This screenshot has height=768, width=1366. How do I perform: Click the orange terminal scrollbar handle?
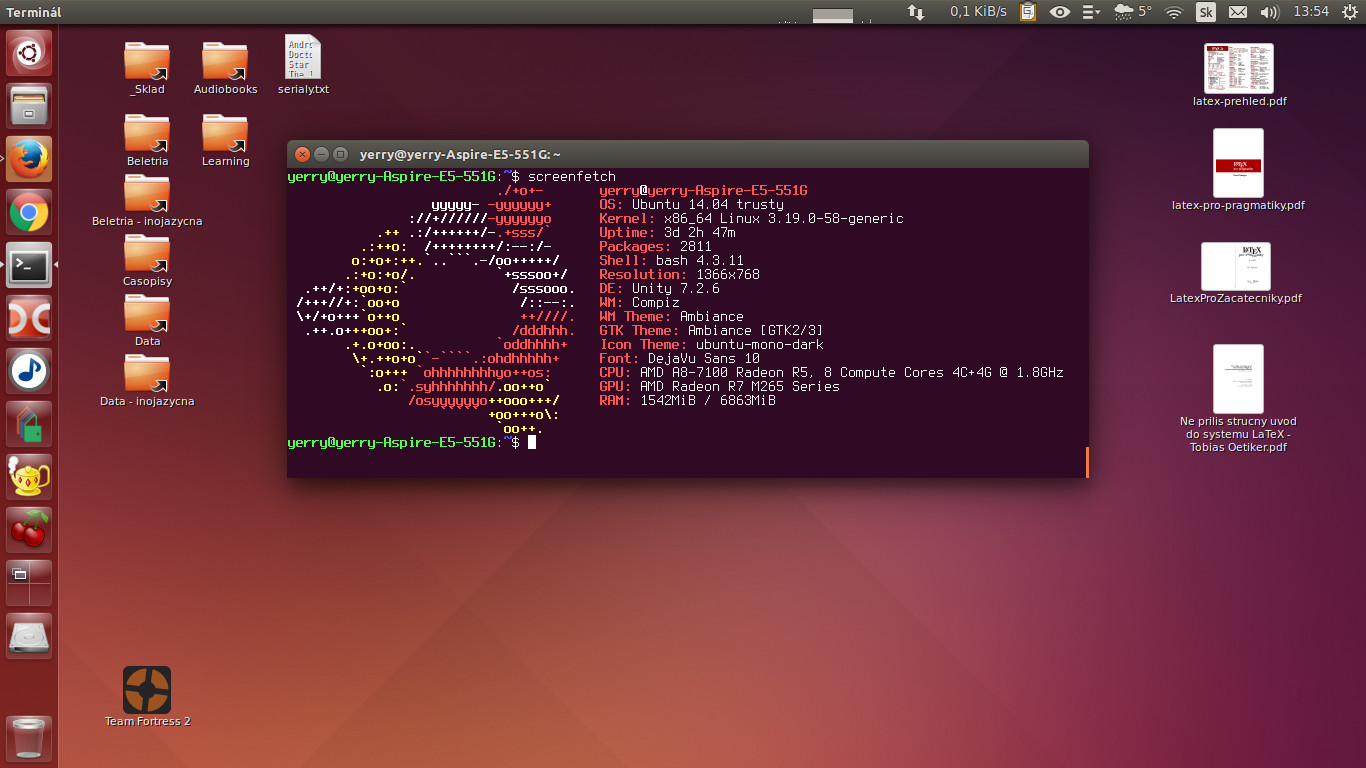point(1086,462)
